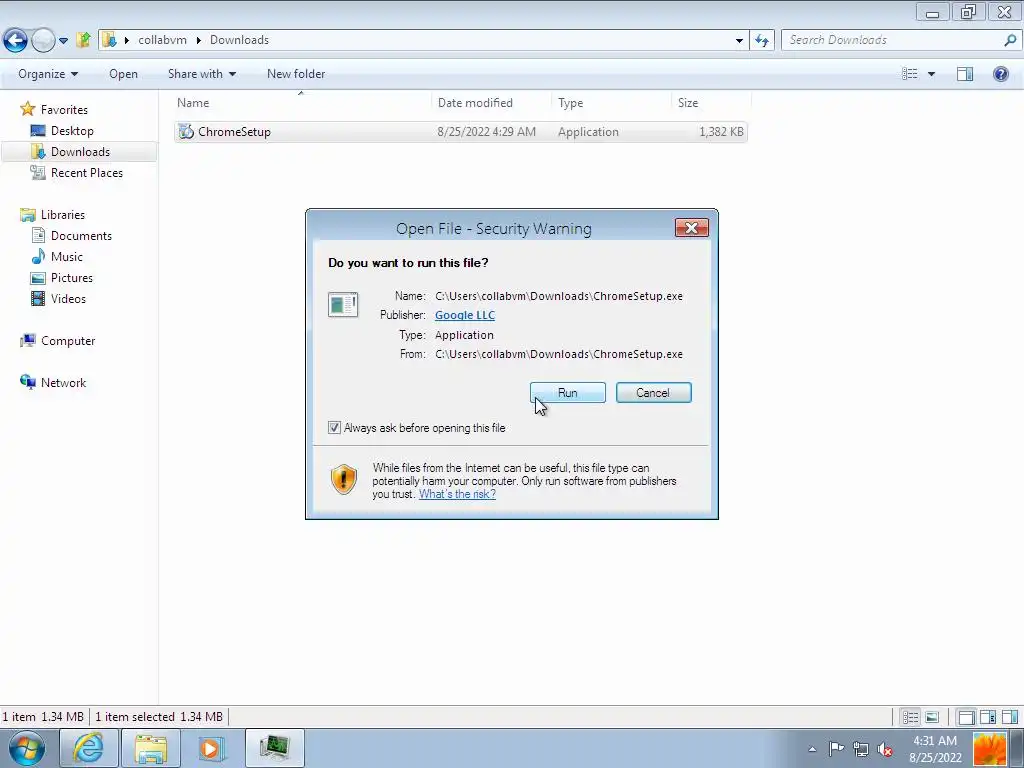Click the security shield warning icon
This screenshot has height=768, width=1024.
(x=344, y=479)
